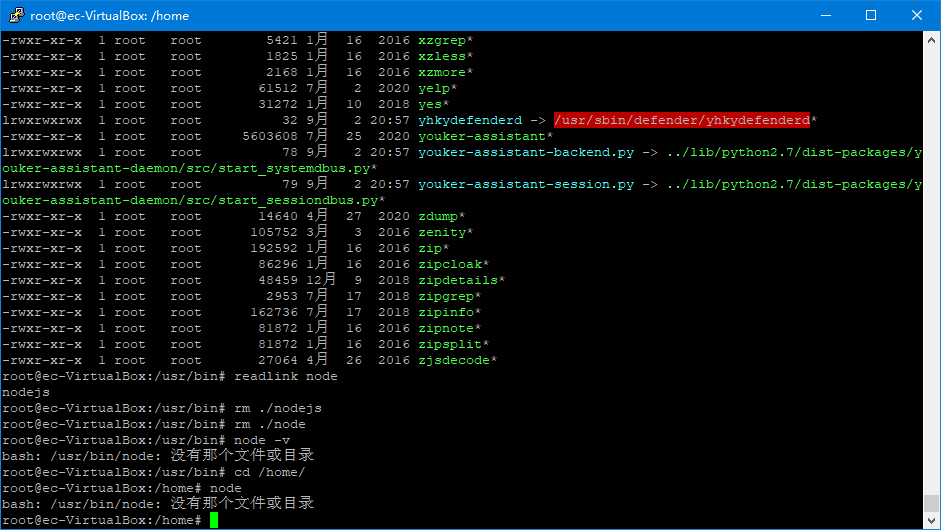Screen dimensions: 941x530
Task: Click the filename zipinfo*
Action: 449,312
